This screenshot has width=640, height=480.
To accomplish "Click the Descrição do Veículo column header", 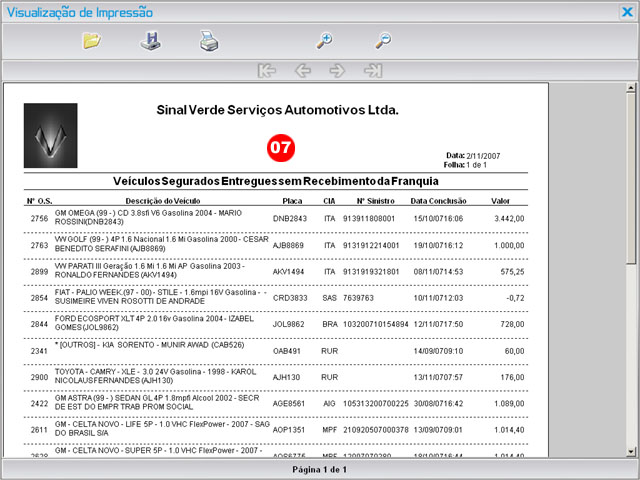I will click(163, 201).
